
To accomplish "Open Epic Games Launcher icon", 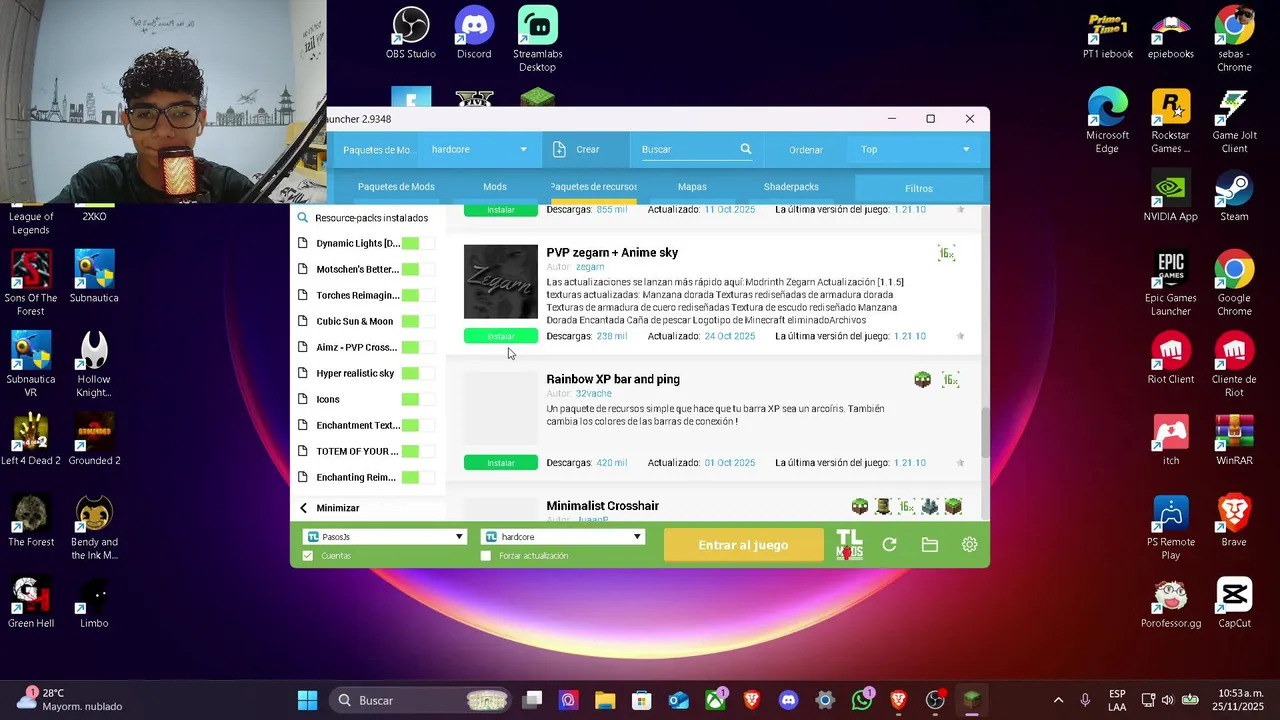I will pyautogui.click(x=1170, y=284).
